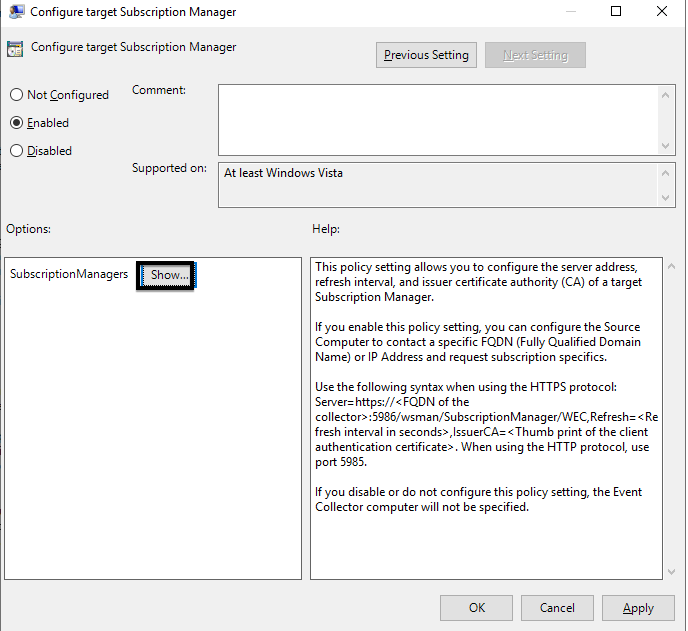Click the Help pane scroll down arrow
This screenshot has width=688, height=631.
(671, 572)
